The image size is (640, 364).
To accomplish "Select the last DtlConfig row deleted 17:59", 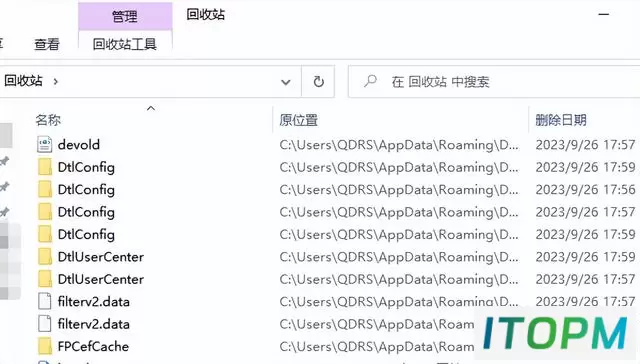I will [x=336, y=234].
